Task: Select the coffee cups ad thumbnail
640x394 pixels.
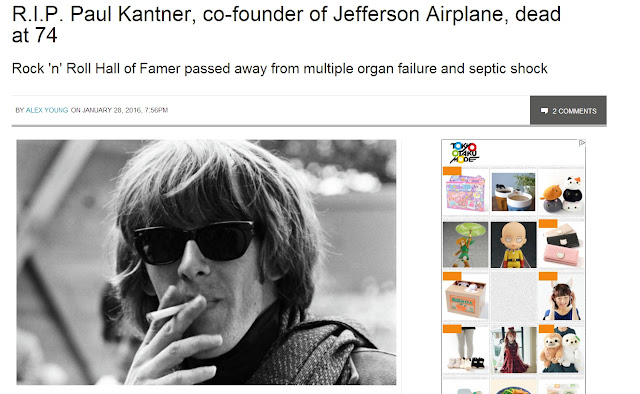Action: click(x=513, y=192)
